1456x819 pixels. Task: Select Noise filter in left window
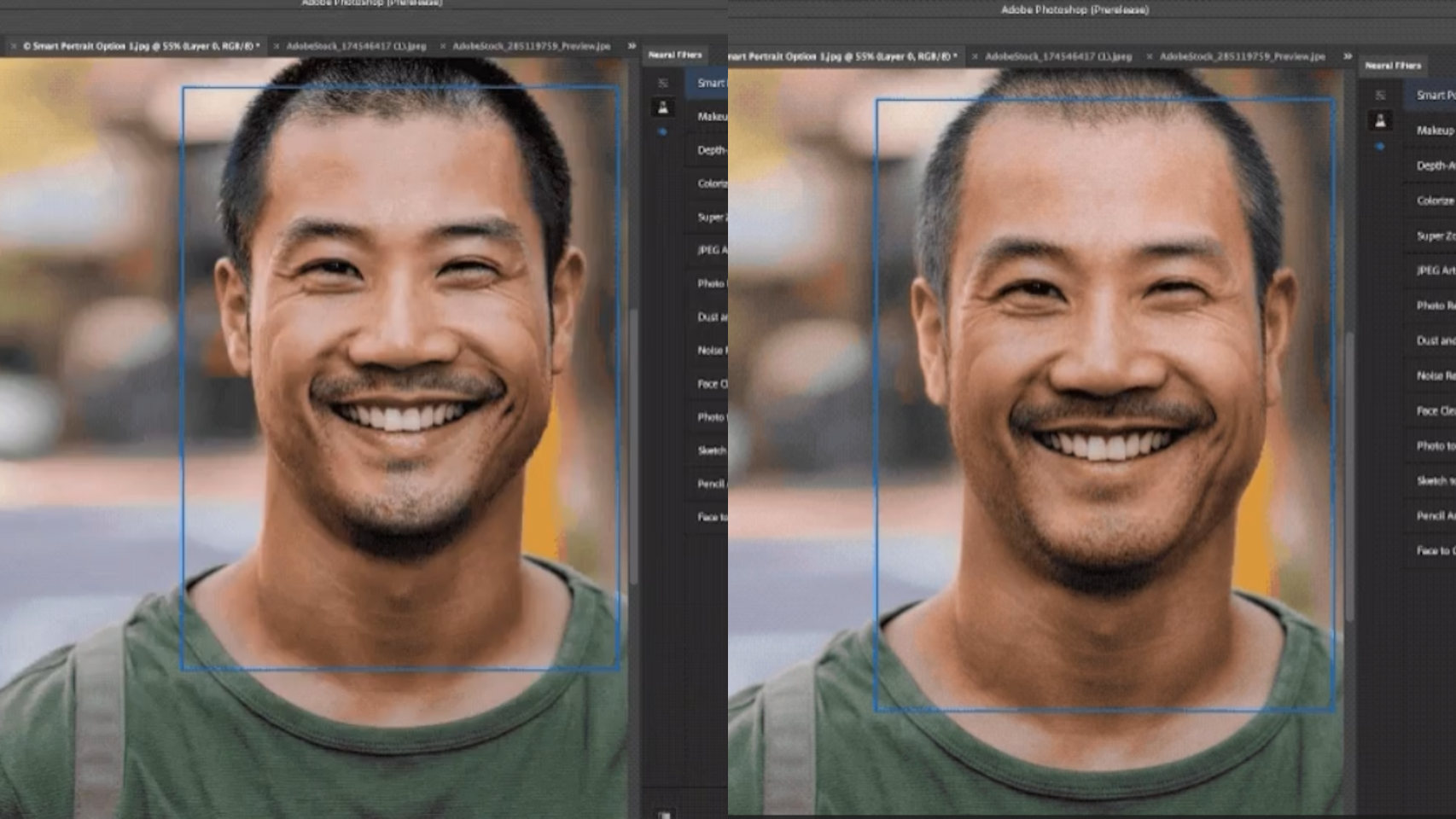pos(712,350)
